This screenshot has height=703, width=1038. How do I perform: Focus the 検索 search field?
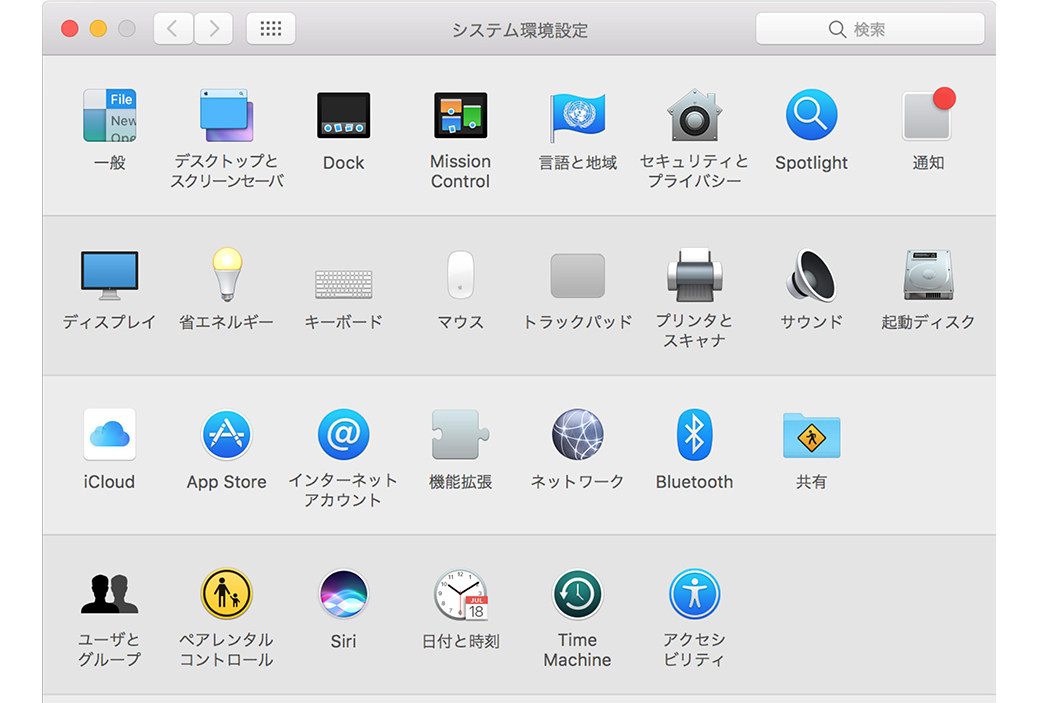pyautogui.click(x=870, y=29)
